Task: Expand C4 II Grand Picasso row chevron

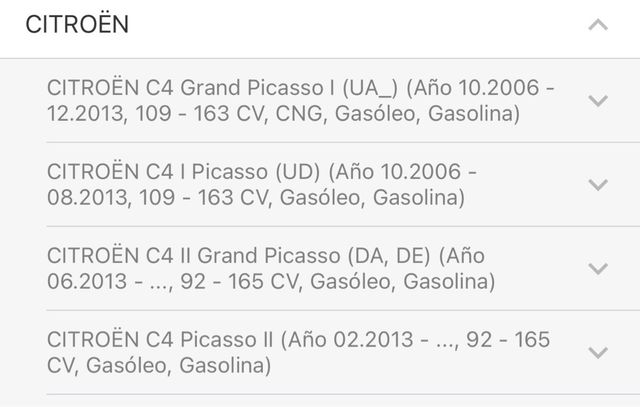Action: 598,269
